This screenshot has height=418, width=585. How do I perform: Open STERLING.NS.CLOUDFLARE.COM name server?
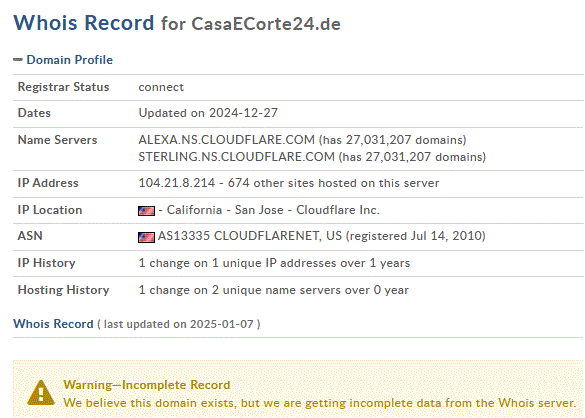[x=237, y=157]
